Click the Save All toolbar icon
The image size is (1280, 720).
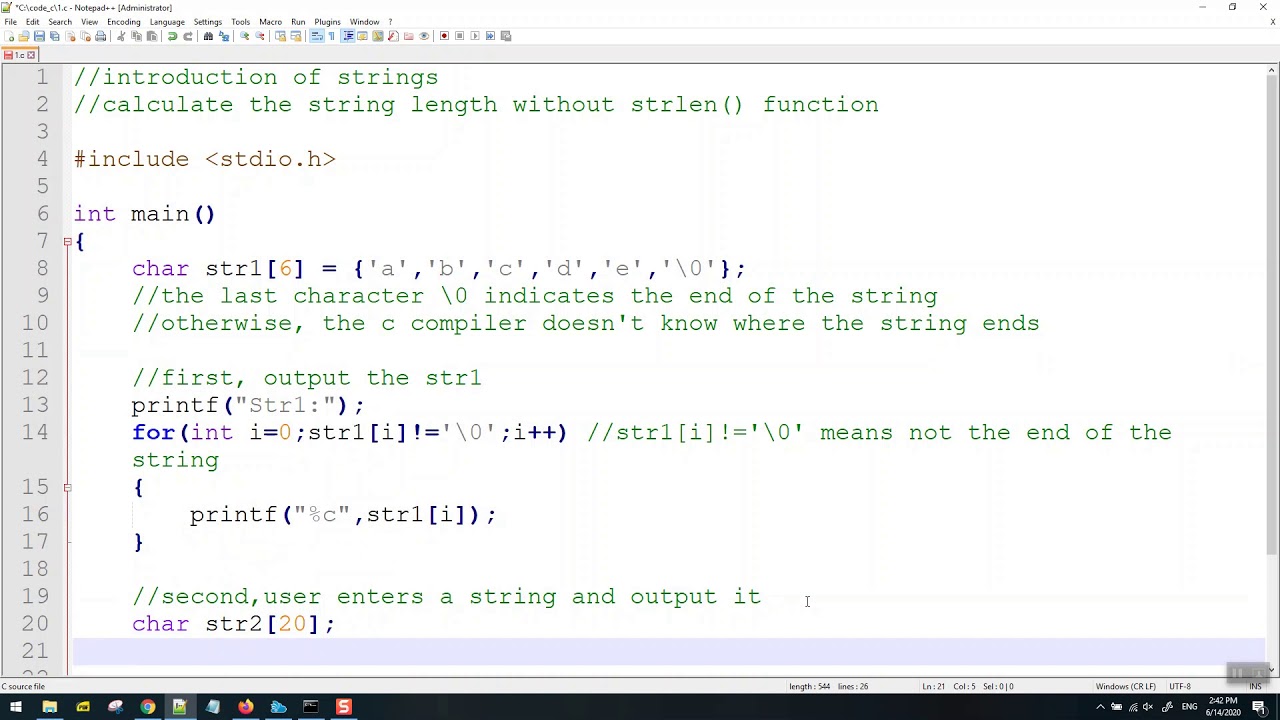pyautogui.click(x=54, y=36)
